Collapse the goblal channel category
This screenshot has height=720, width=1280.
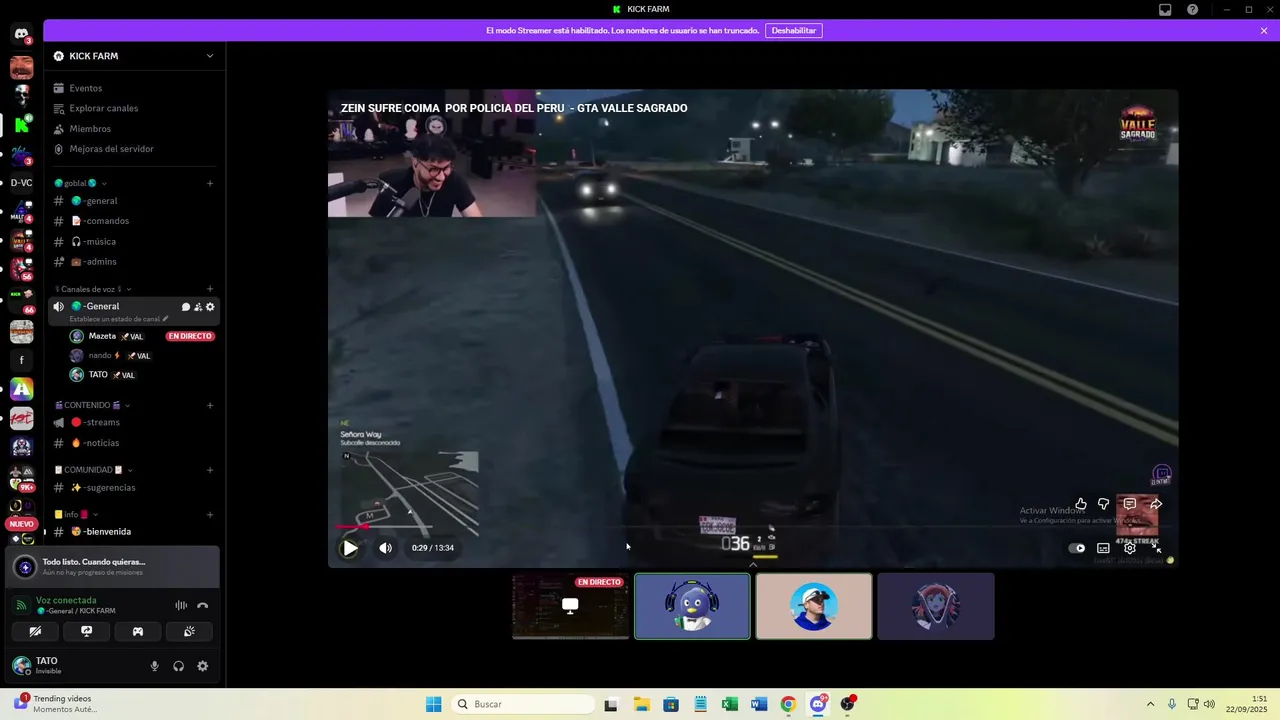(x=80, y=183)
